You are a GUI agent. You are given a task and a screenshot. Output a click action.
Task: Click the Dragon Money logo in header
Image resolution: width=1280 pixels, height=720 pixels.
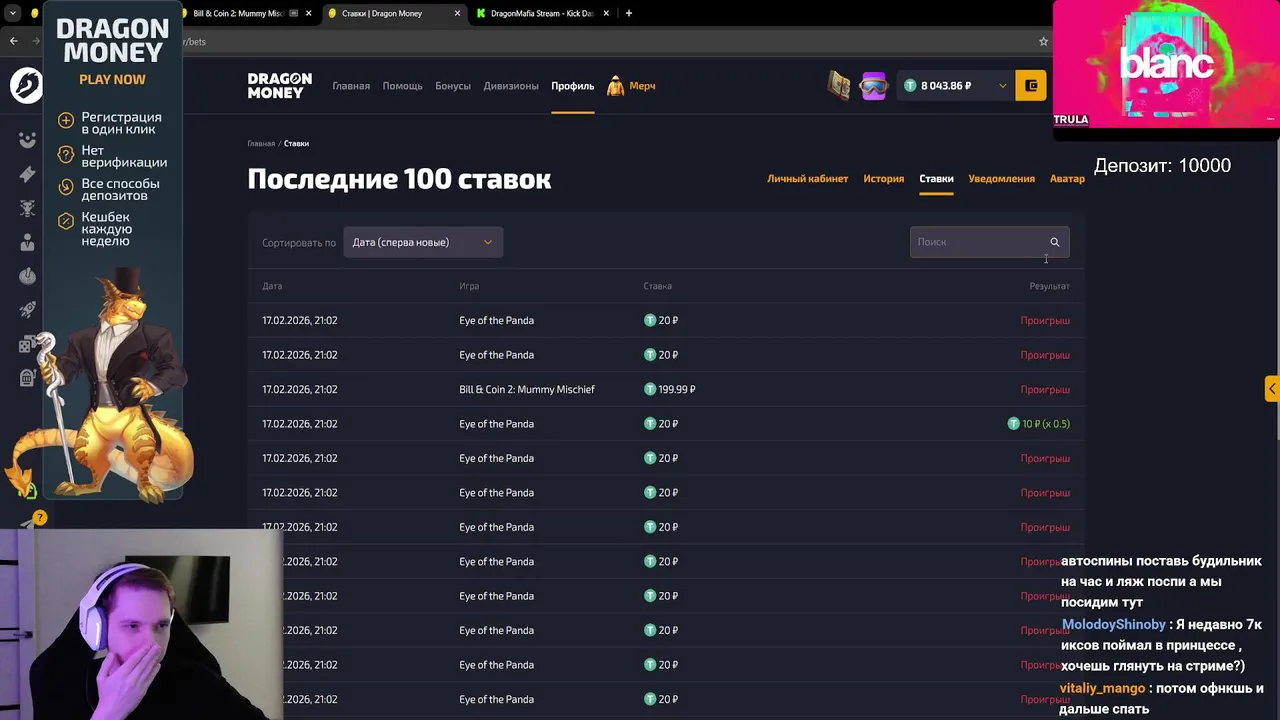pyautogui.click(x=280, y=86)
